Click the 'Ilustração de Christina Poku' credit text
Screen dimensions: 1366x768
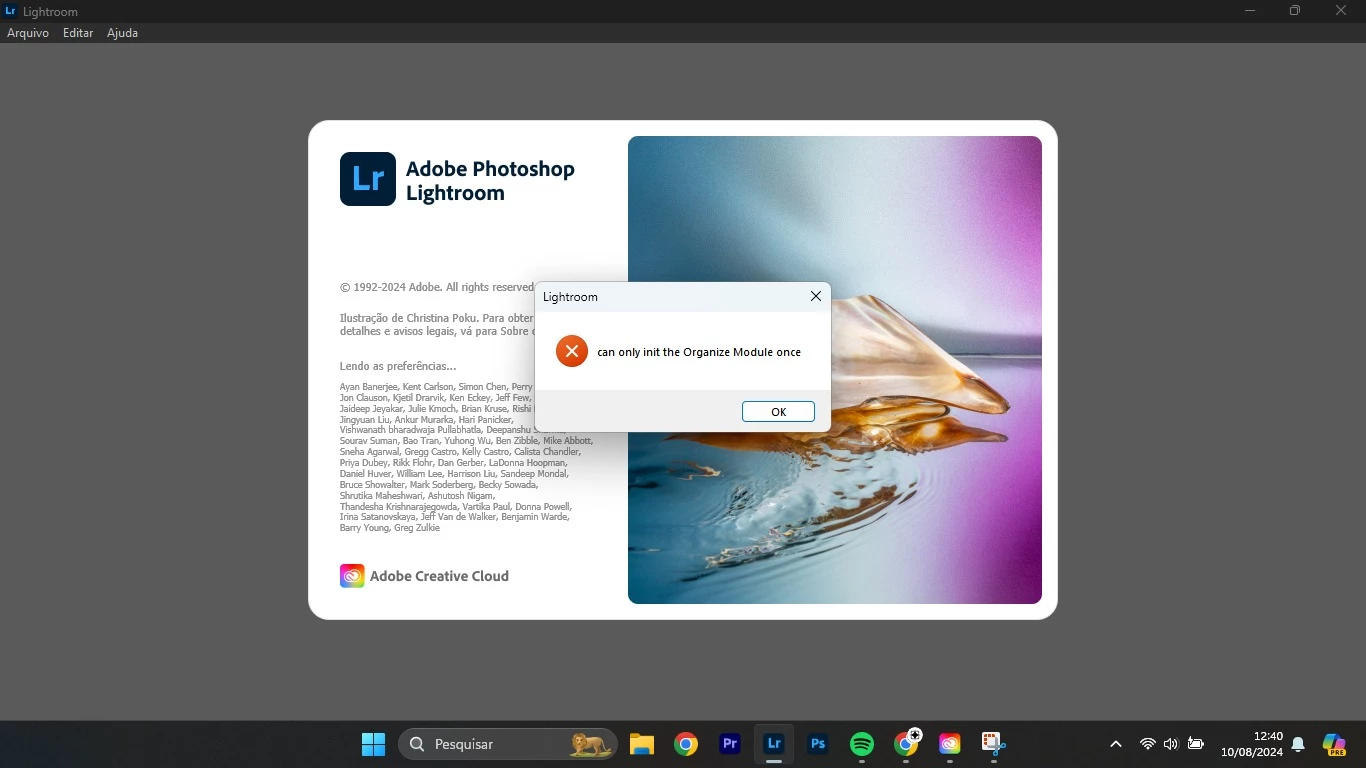437,324
